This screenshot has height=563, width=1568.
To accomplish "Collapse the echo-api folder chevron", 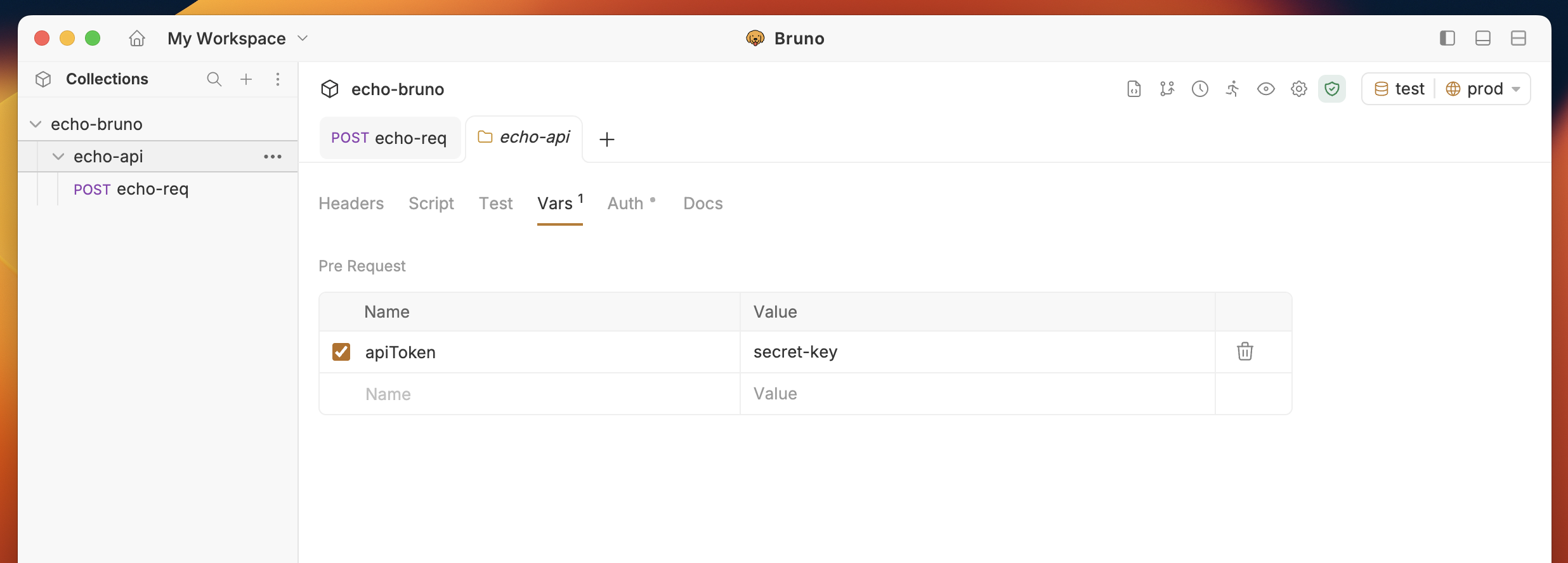I will [x=58, y=157].
